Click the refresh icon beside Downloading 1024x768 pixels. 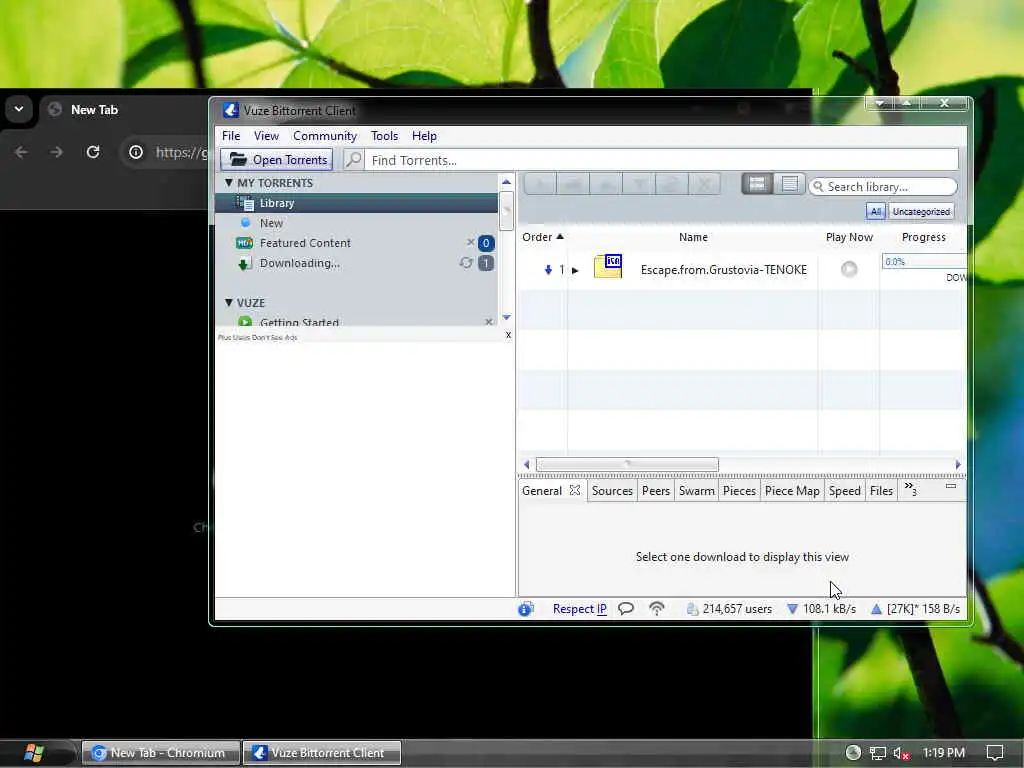click(x=466, y=263)
